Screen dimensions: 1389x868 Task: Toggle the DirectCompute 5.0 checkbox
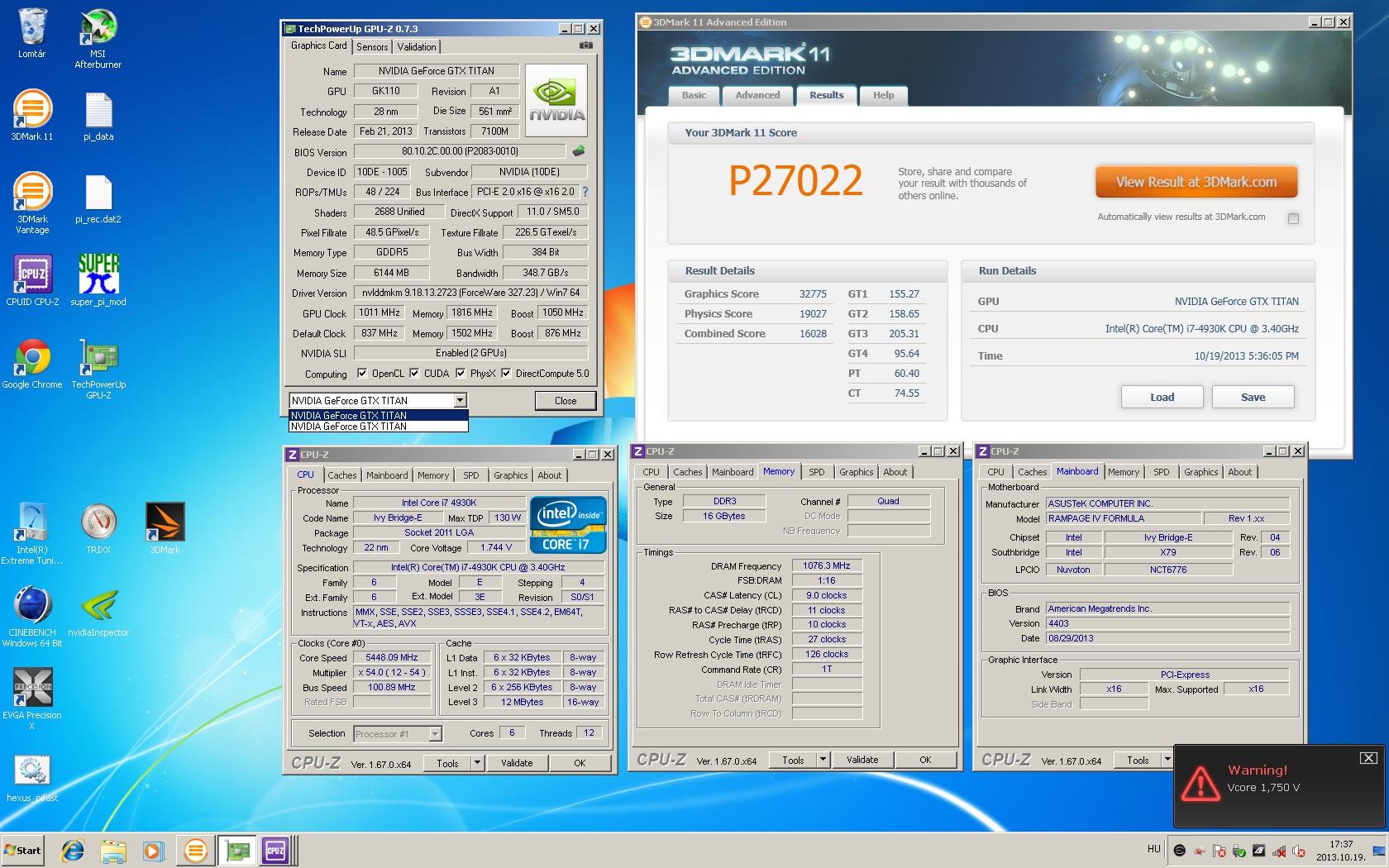pos(506,374)
